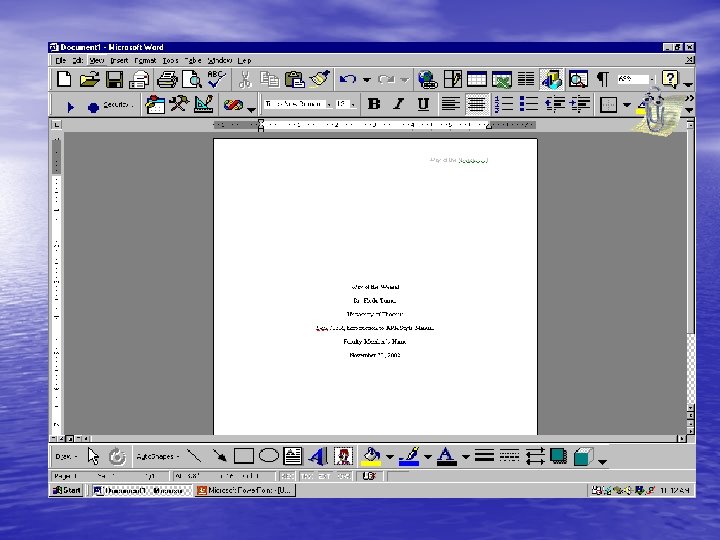Click the Security button

tap(117, 105)
